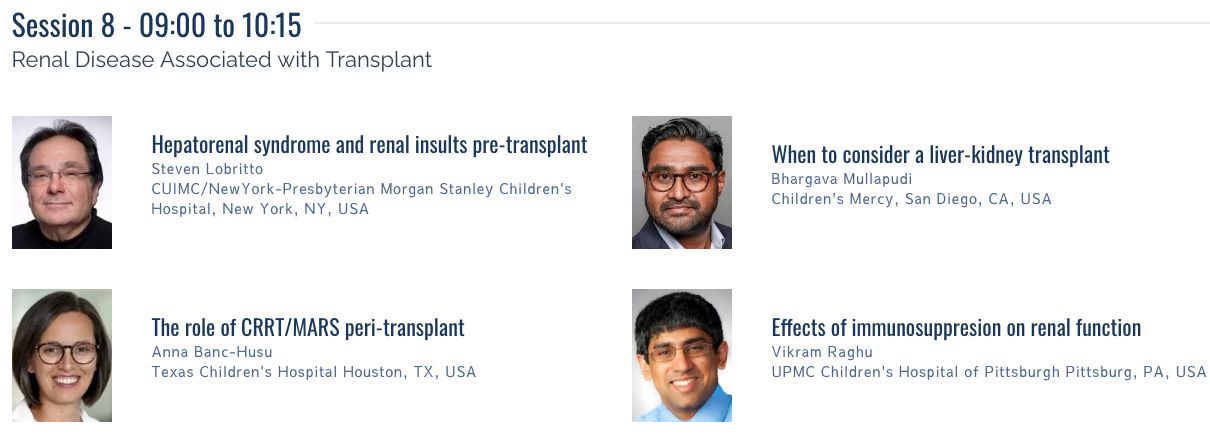Select the Renal Disease Associated with Transplant subtitle
This screenshot has height=436, width=1210.
(x=222, y=59)
